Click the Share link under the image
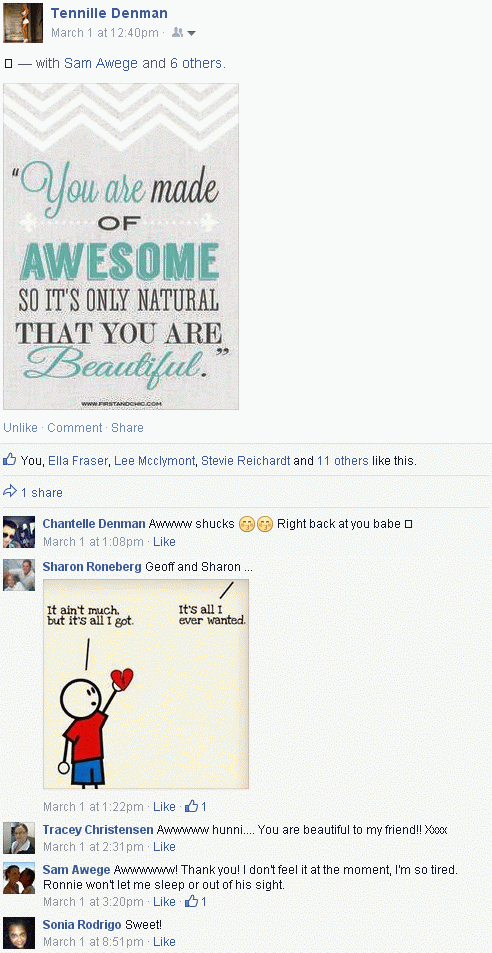 [x=128, y=428]
